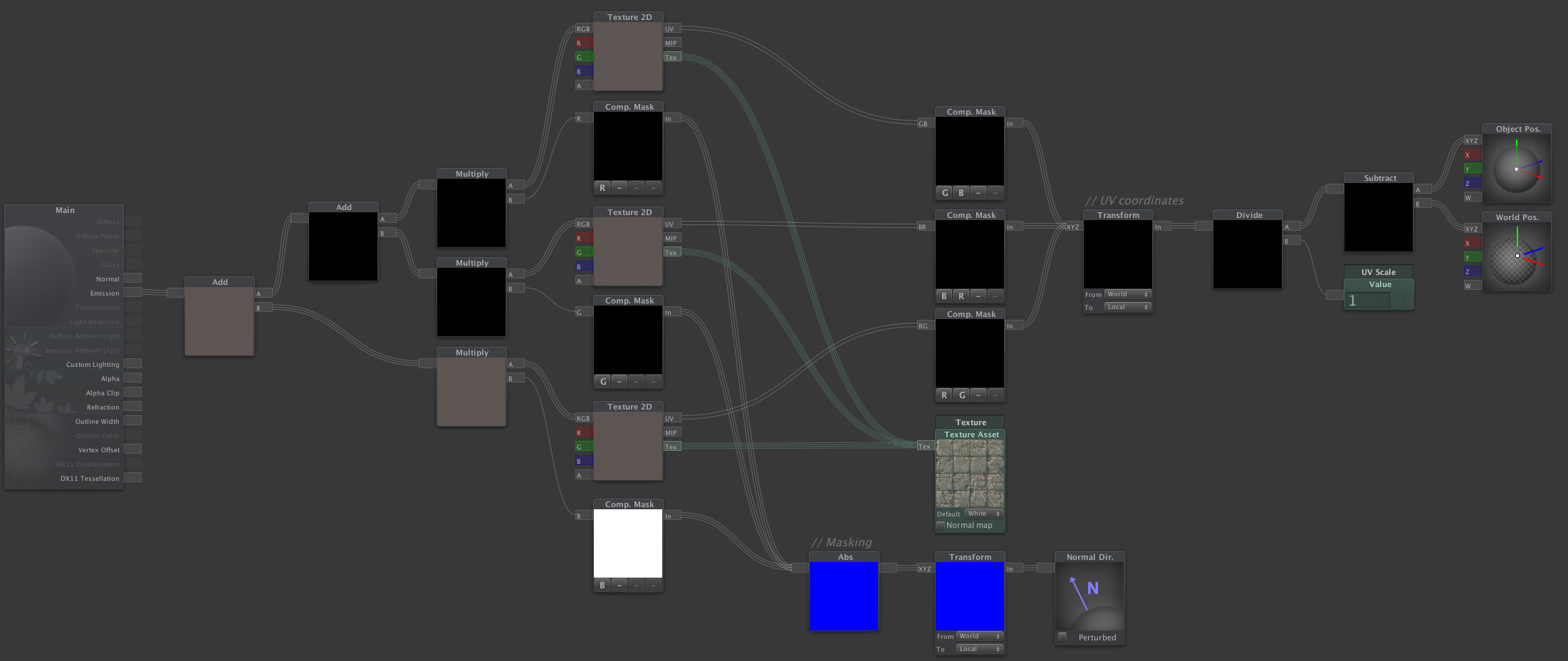Open To Local dropdown in Masking Transform node
The image size is (1568, 661).
pyautogui.click(x=980, y=649)
